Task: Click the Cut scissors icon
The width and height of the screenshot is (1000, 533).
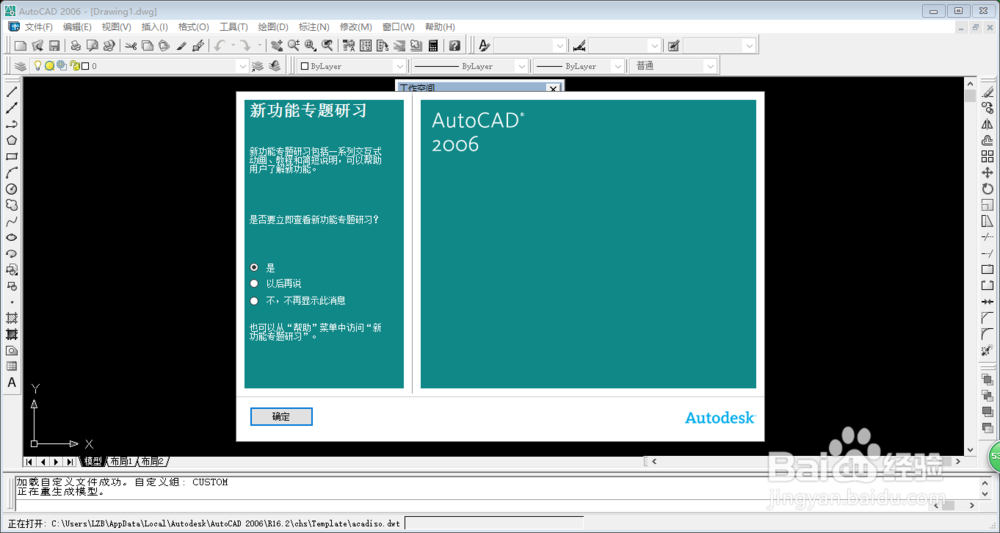Action: point(131,45)
